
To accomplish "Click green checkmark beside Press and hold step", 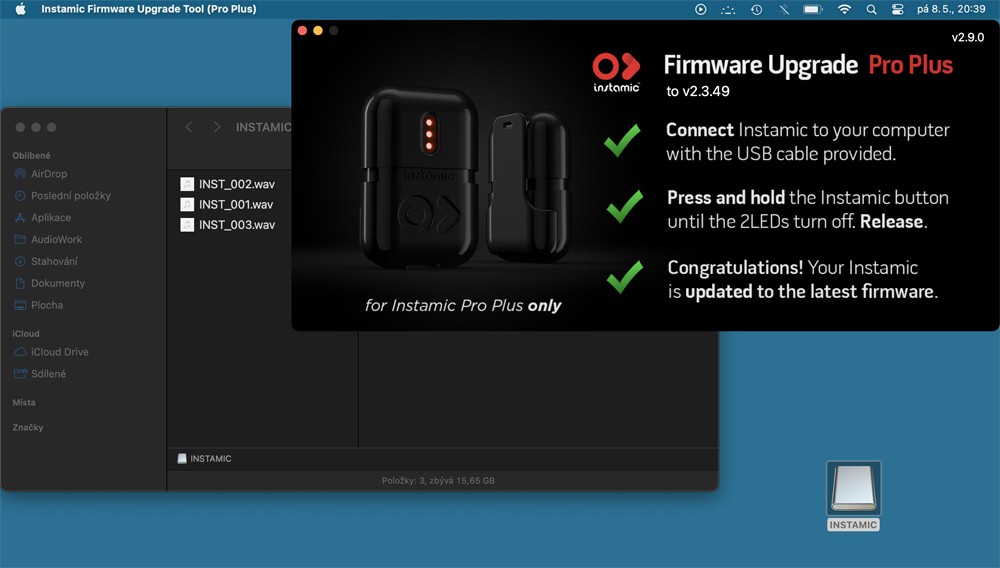I will [624, 207].
